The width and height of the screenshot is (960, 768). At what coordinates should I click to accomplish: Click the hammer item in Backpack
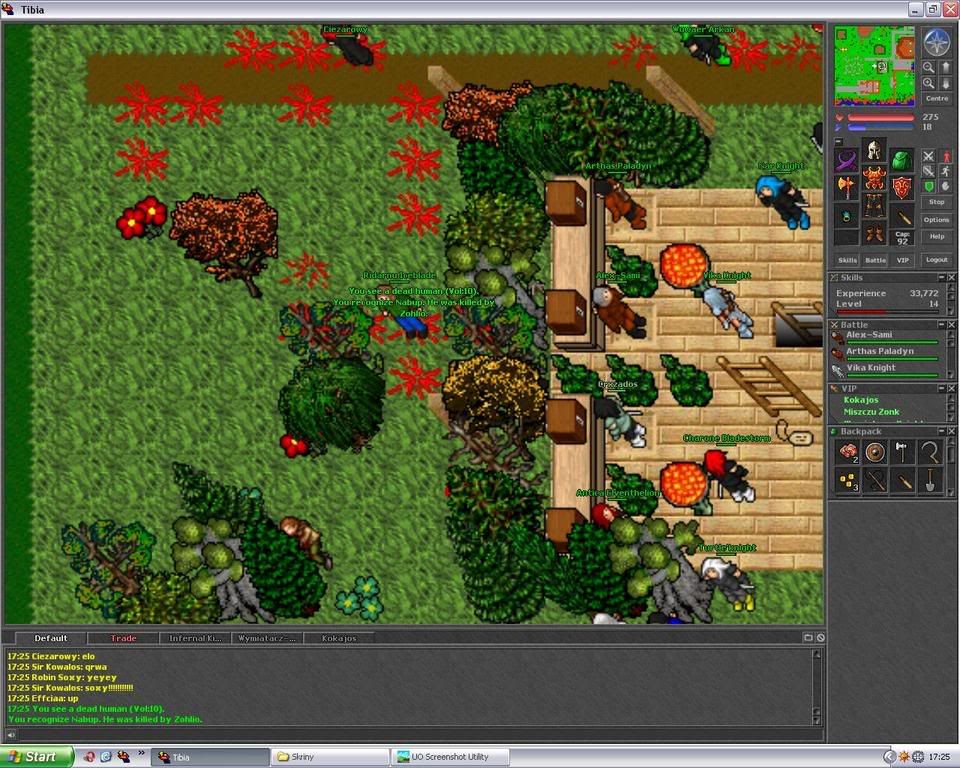pyautogui.click(x=902, y=453)
